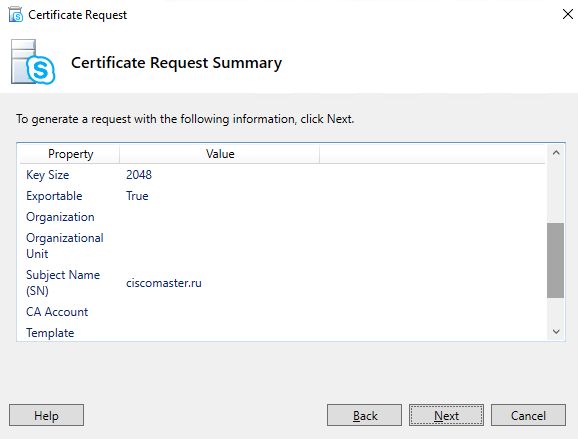Image resolution: width=578 pixels, height=439 pixels.
Task: Click the large Skype server wizard icon
Action: 33,62
